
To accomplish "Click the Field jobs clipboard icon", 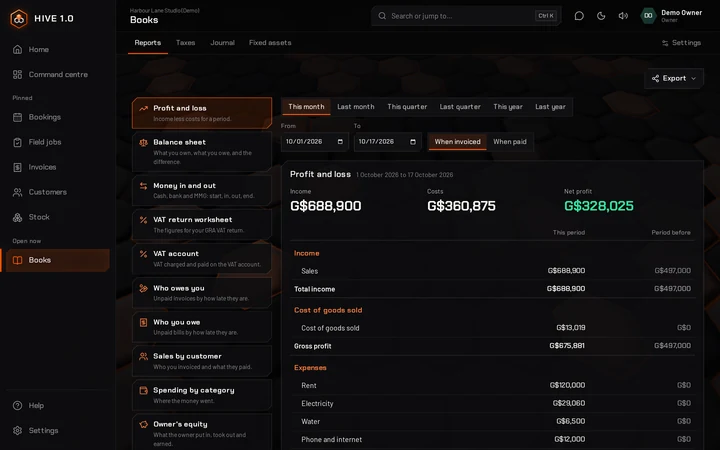I will (17, 142).
